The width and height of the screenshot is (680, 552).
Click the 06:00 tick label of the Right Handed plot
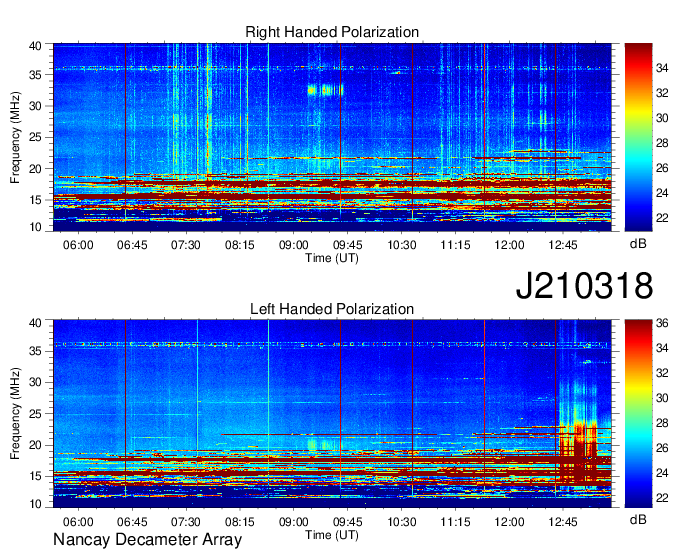click(x=78, y=245)
